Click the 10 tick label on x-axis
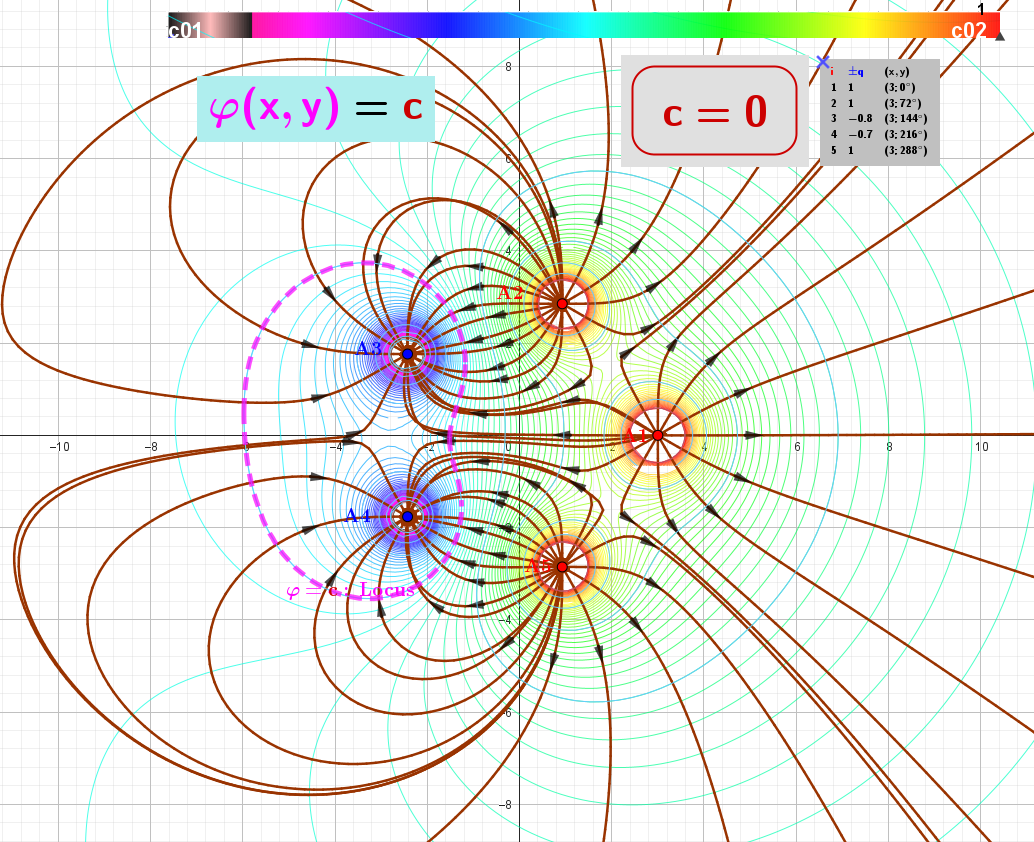1034x842 pixels. (x=981, y=446)
